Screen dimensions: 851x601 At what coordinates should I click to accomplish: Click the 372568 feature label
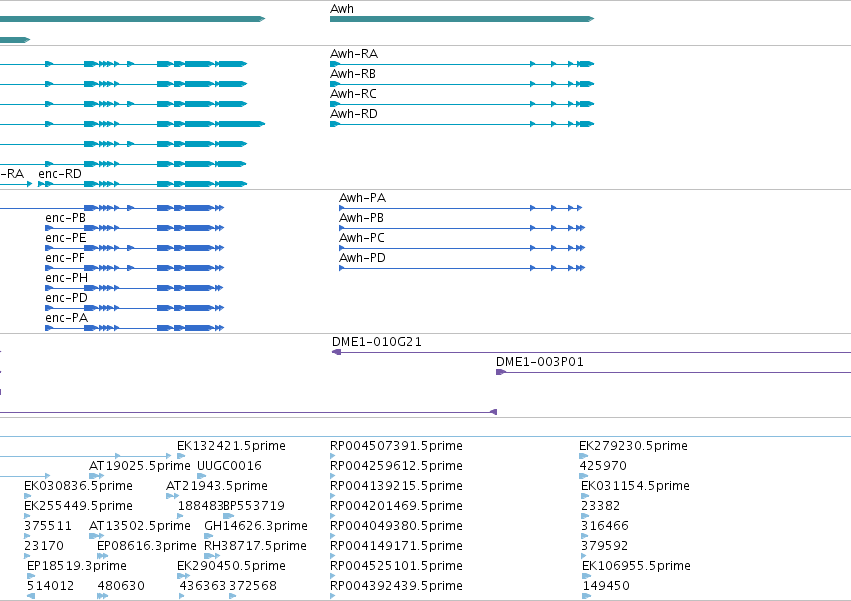(x=253, y=586)
